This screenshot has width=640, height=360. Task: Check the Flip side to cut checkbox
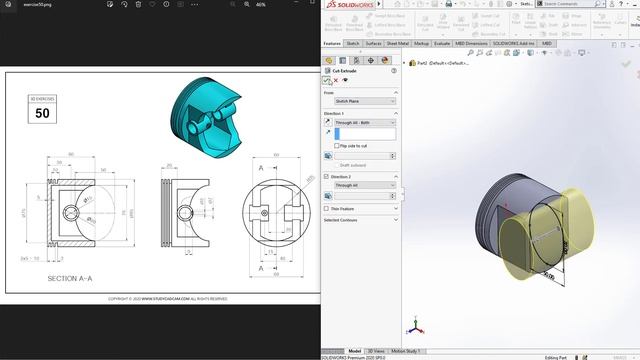click(x=337, y=146)
